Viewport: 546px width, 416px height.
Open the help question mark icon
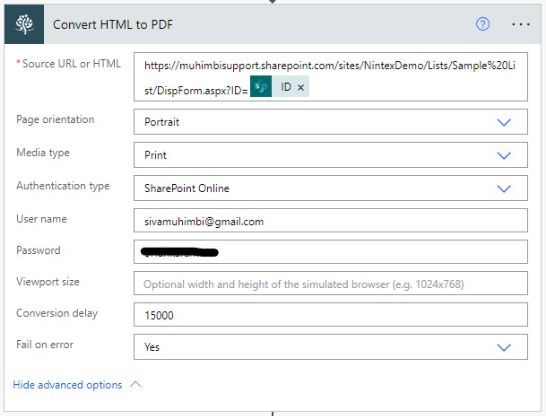483,24
